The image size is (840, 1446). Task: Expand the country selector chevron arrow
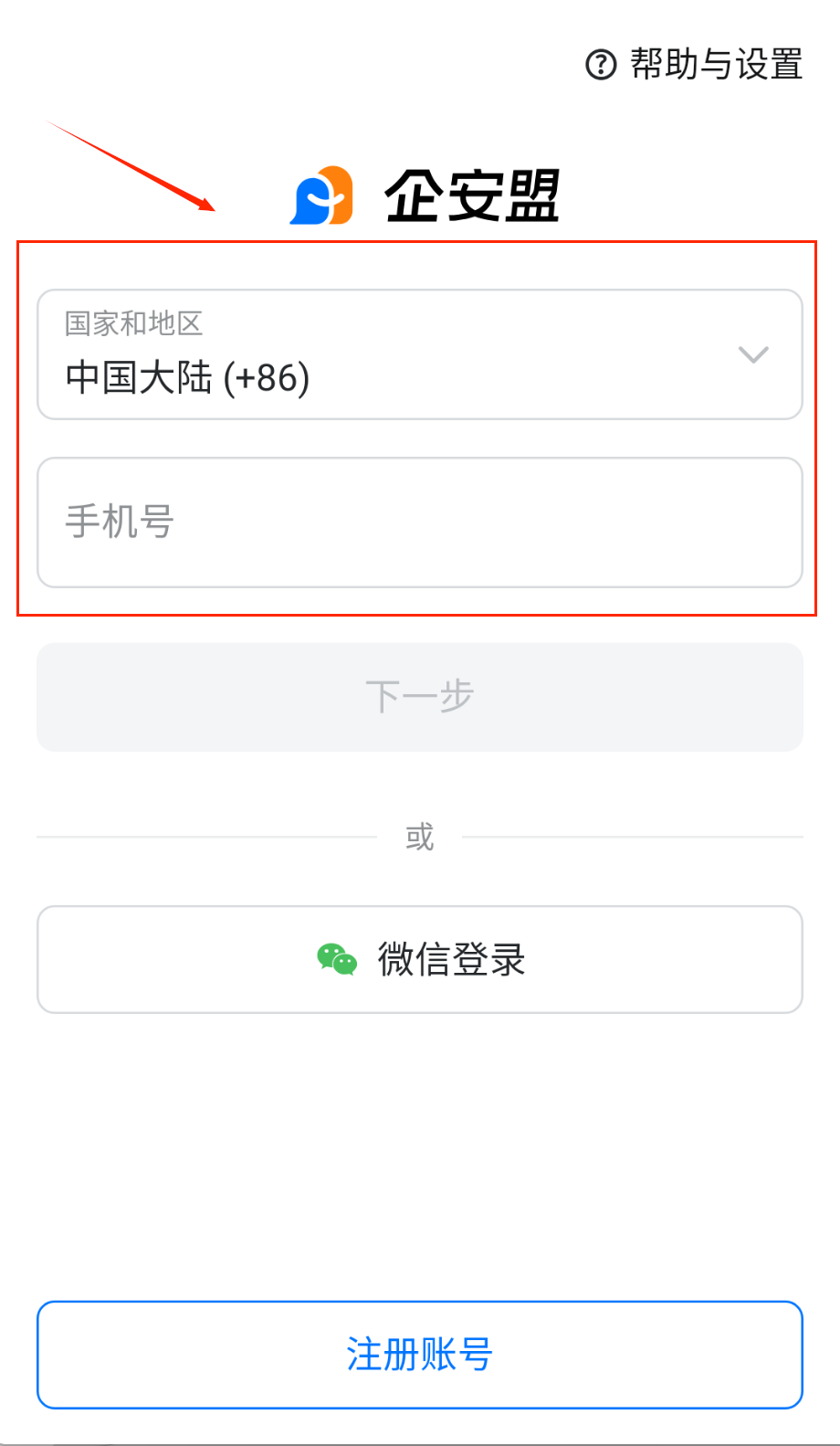(753, 354)
